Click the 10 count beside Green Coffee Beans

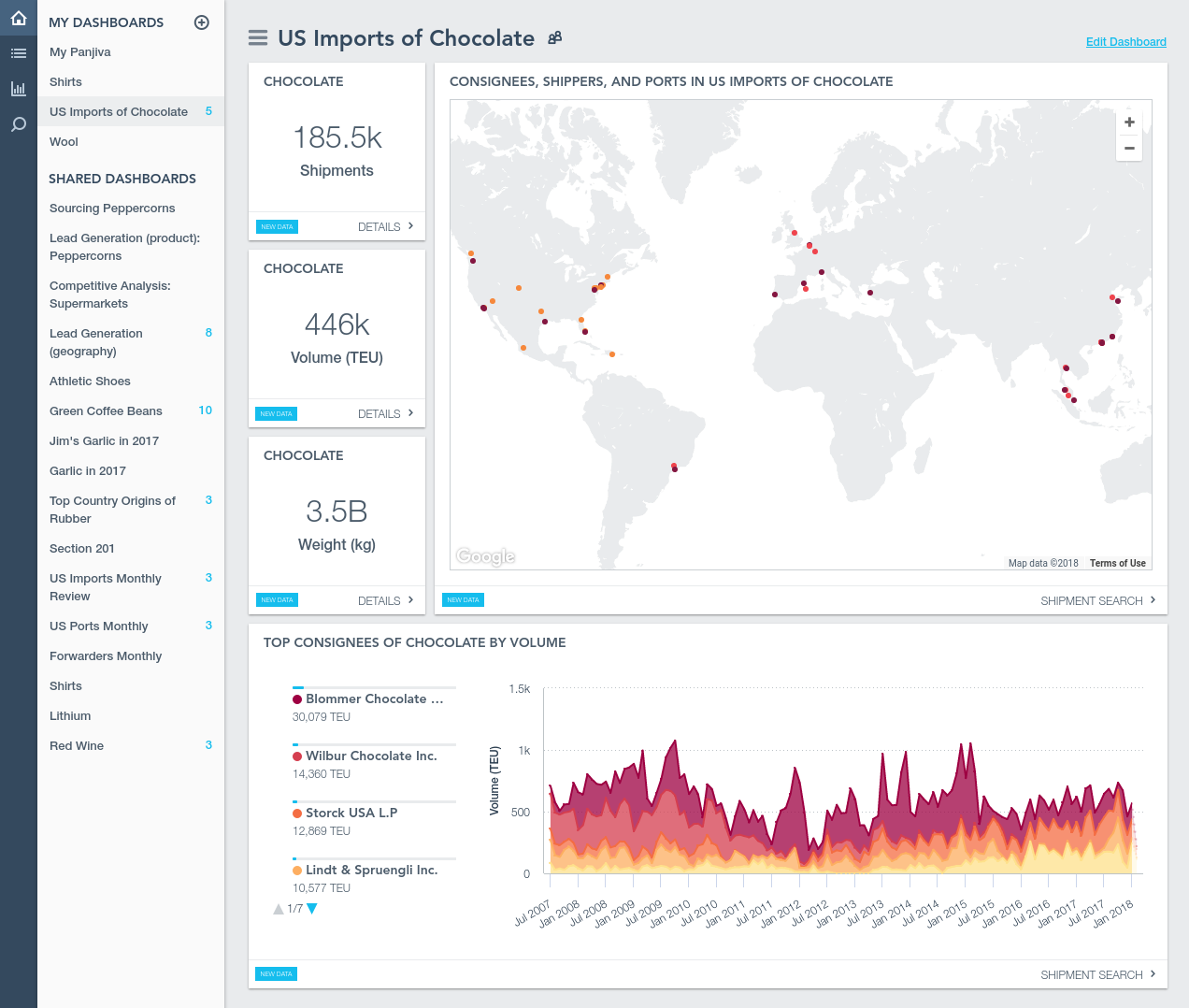click(x=206, y=410)
